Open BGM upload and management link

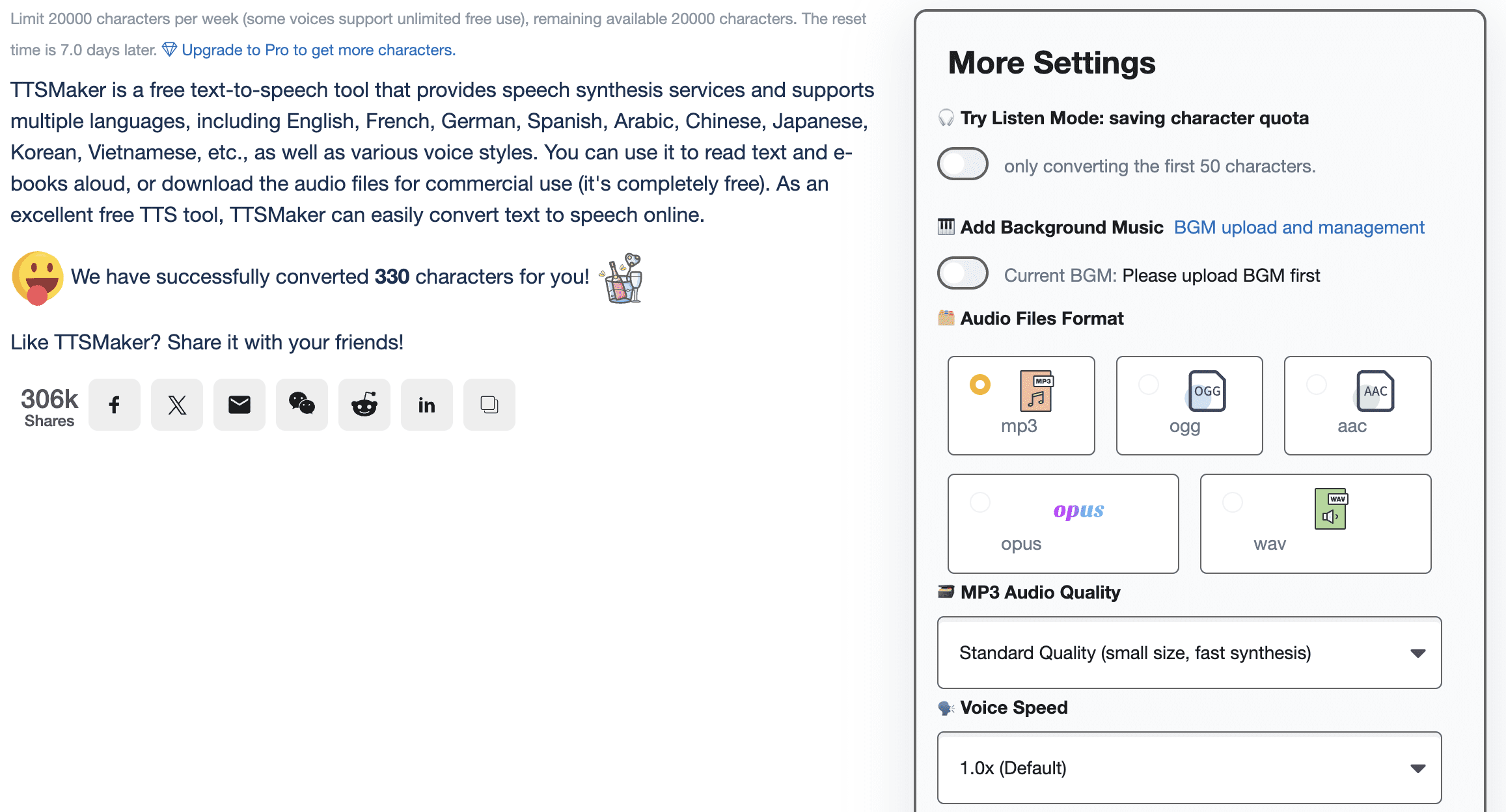coord(1299,227)
